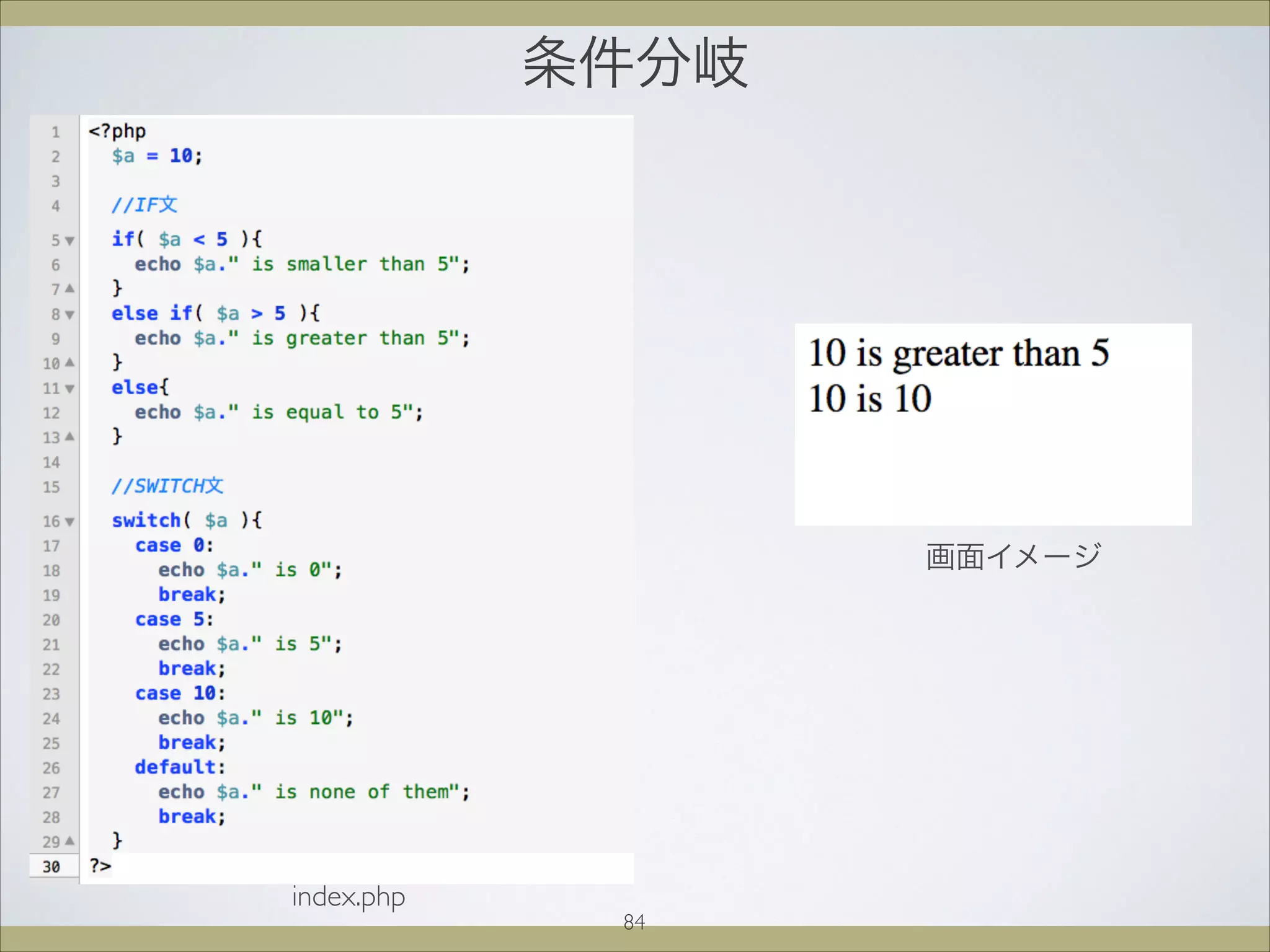Collapse the switch block at line 16
The width and height of the screenshot is (1270, 952).
coord(69,522)
